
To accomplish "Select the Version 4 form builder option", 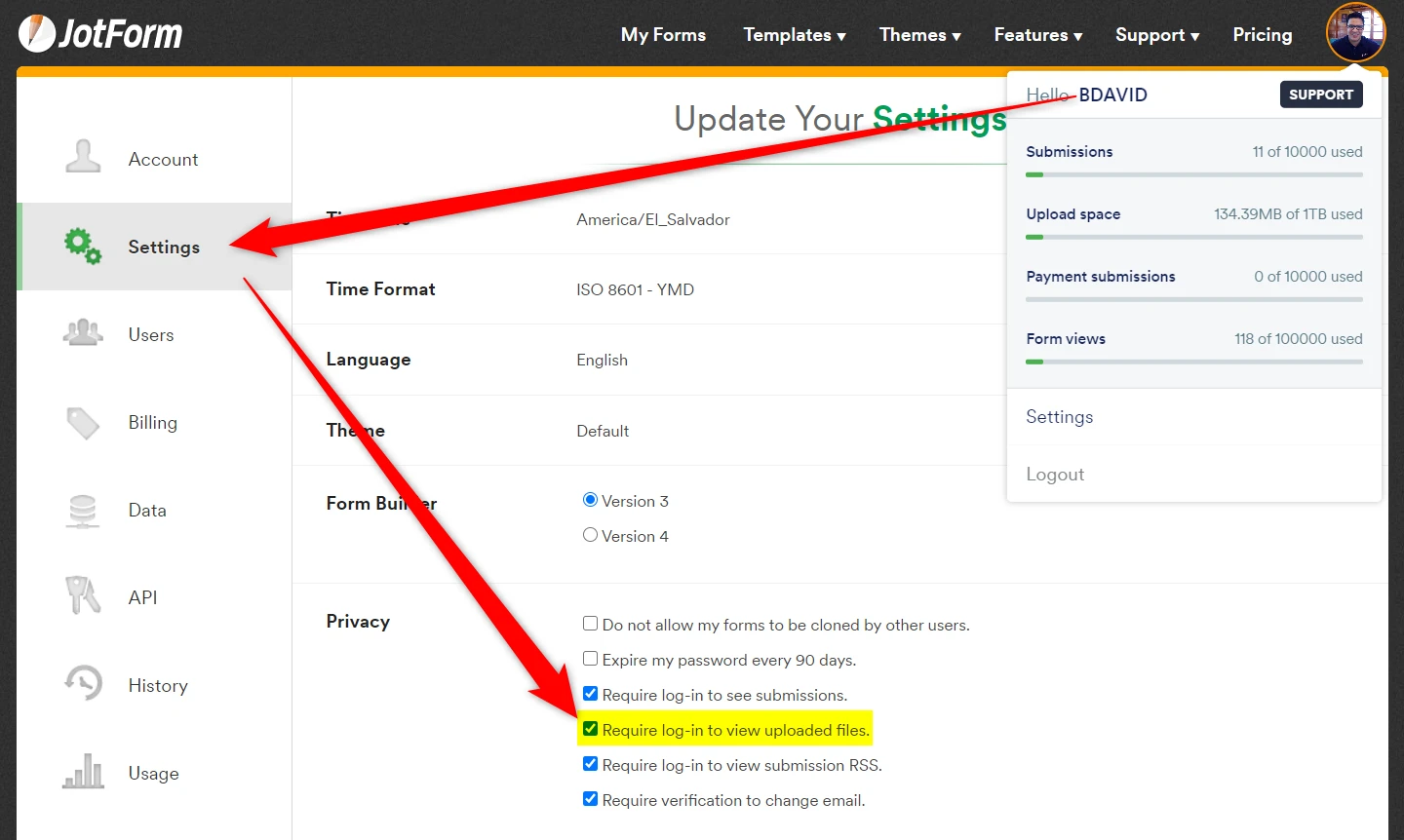I will pyautogui.click(x=590, y=535).
